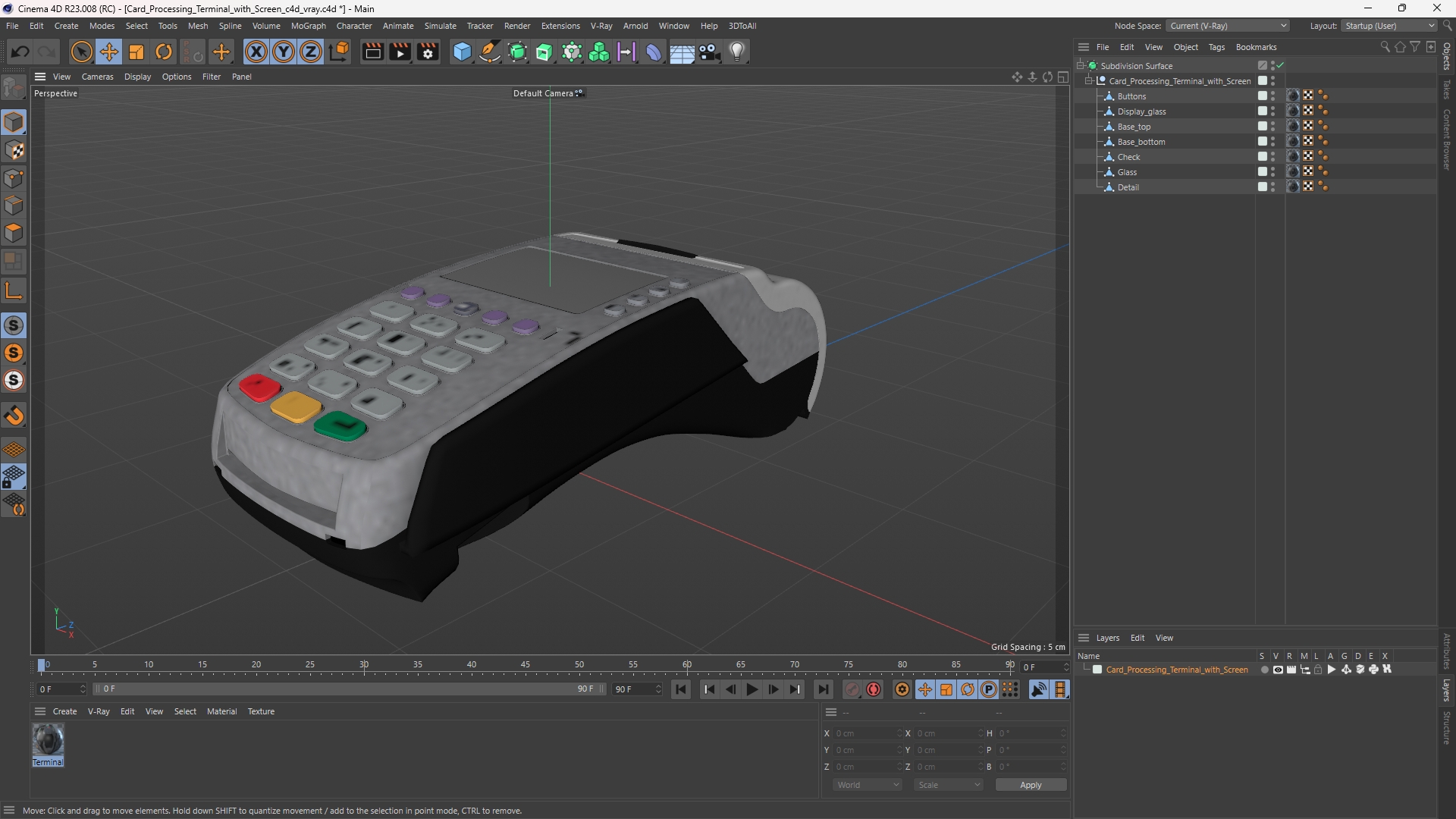Open the World coordinate system dropdown
Screen dimensions: 1456x819
click(868, 785)
